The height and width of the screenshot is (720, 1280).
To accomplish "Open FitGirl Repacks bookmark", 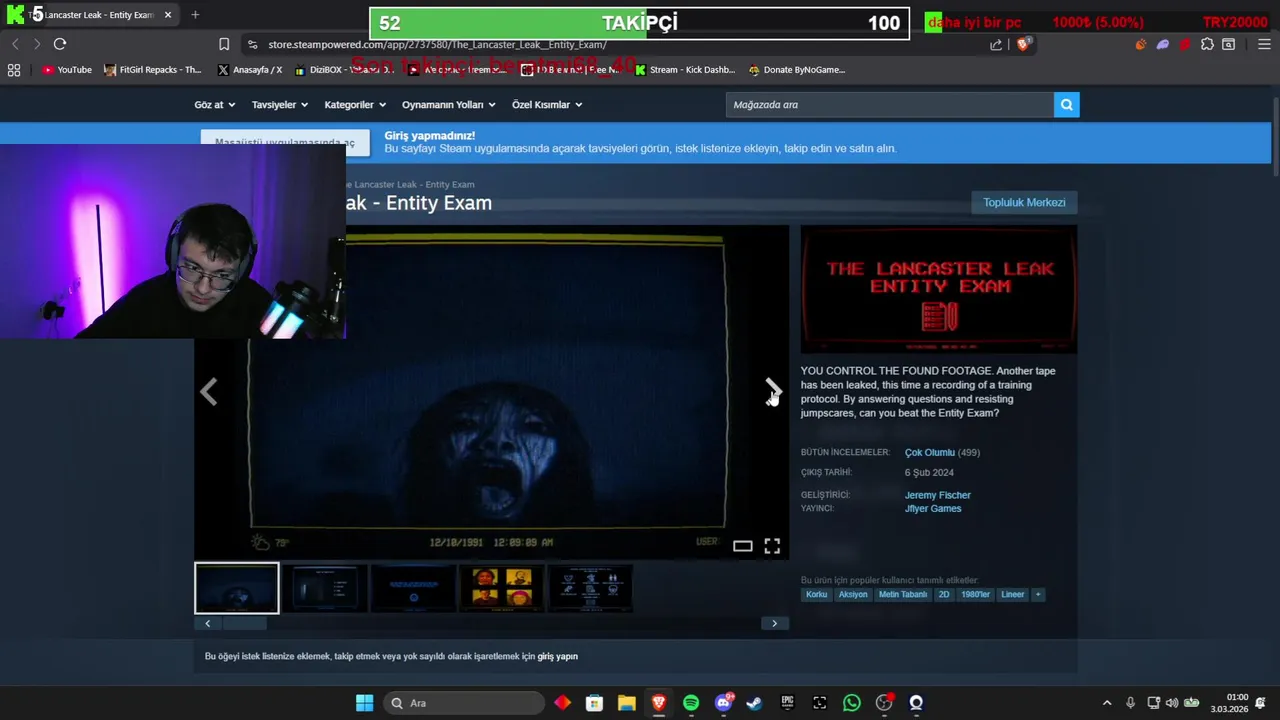I will coord(153,70).
